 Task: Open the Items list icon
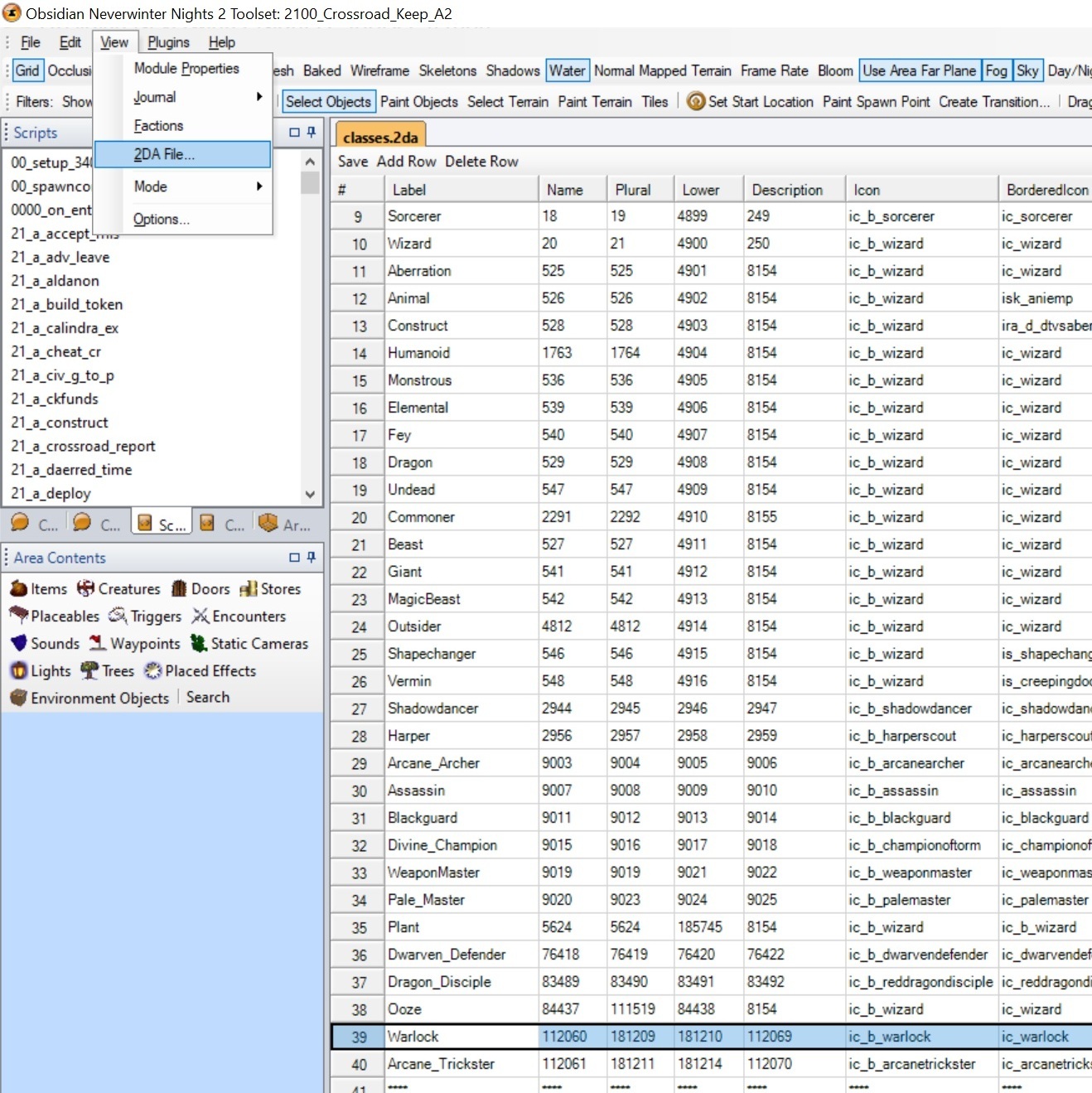tap(18, 589)
